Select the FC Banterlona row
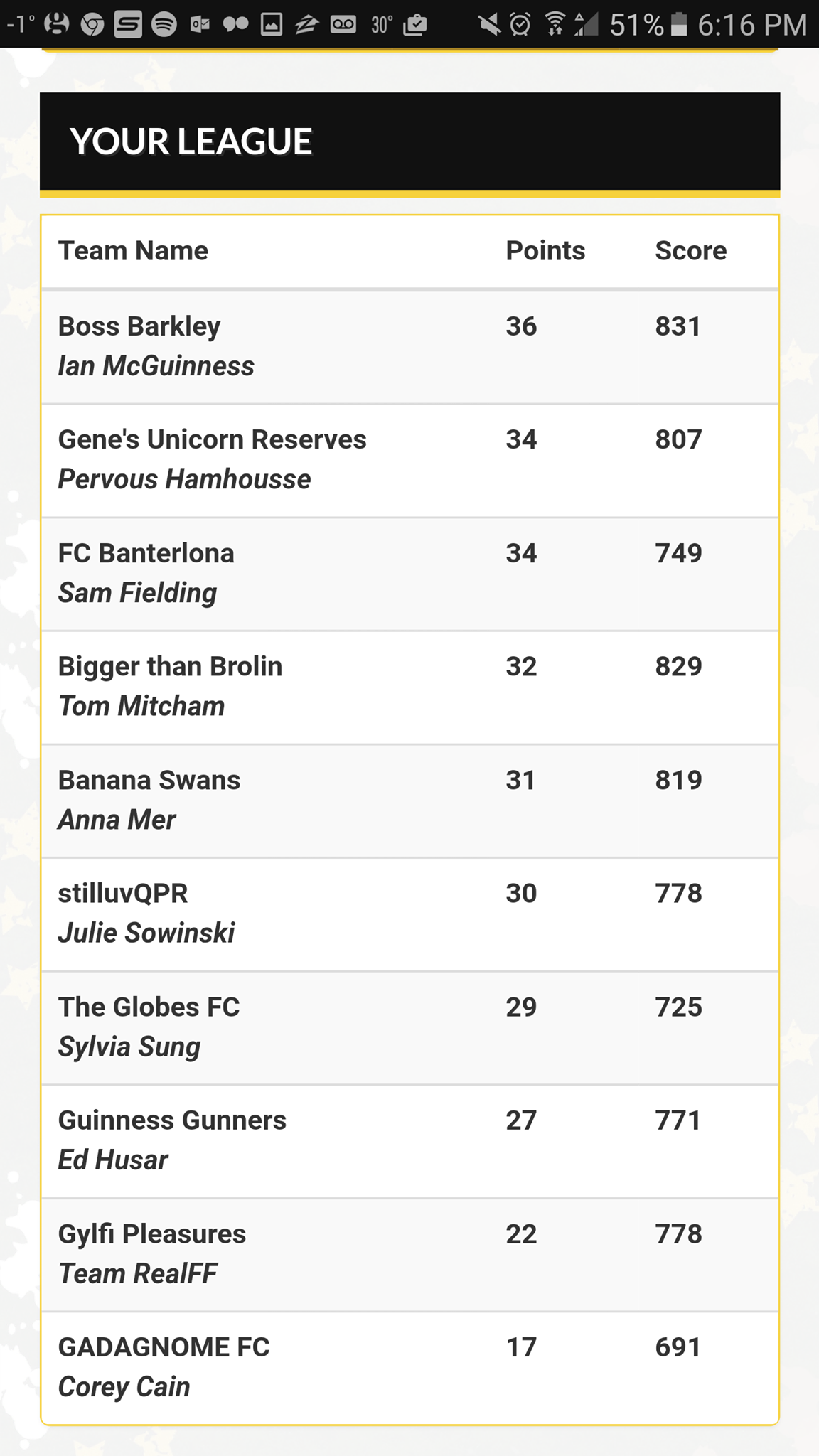The height and width of the screenshot is (1456, 819). click(410, 574)
